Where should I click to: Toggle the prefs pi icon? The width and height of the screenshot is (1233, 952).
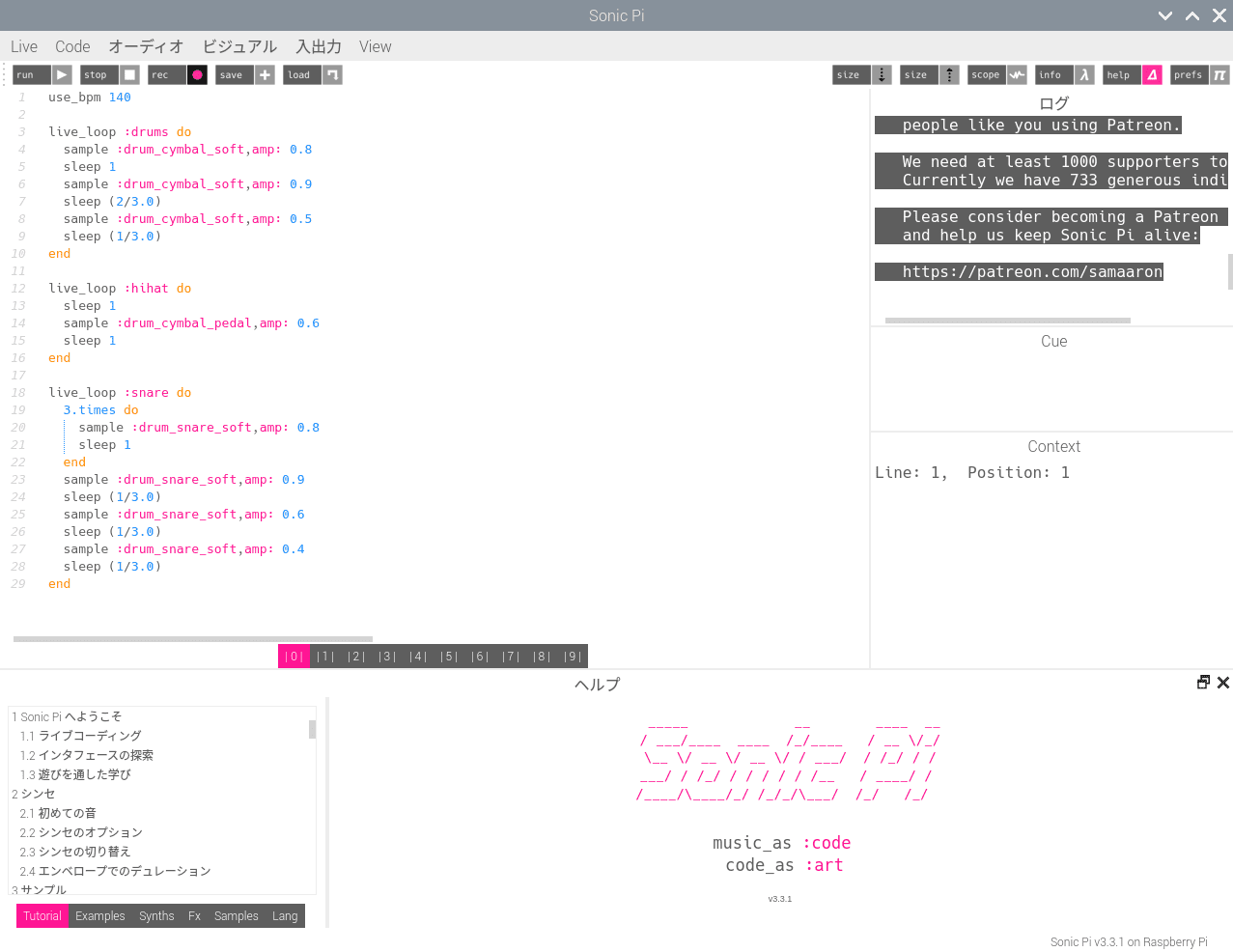coord(1219,75)
